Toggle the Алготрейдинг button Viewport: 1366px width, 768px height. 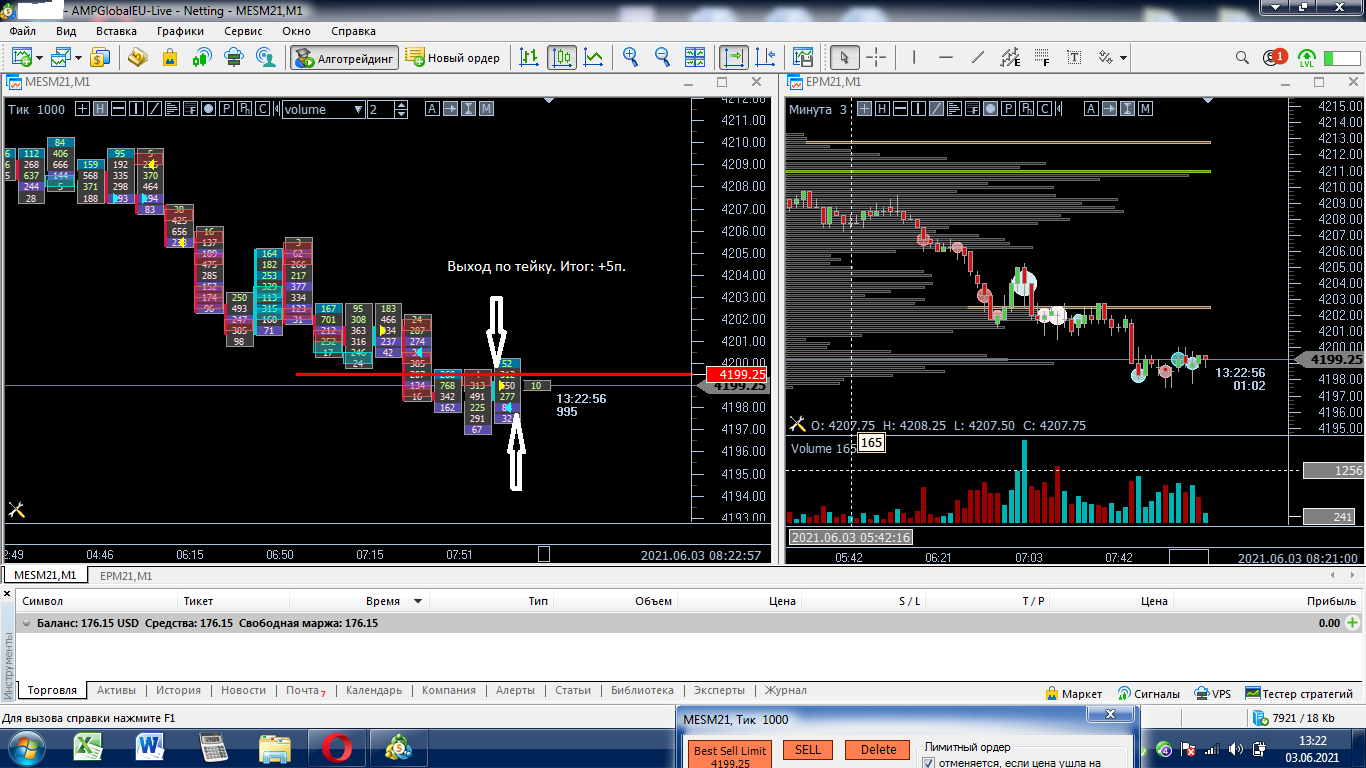pyautogui.click(x=344, y=57)
